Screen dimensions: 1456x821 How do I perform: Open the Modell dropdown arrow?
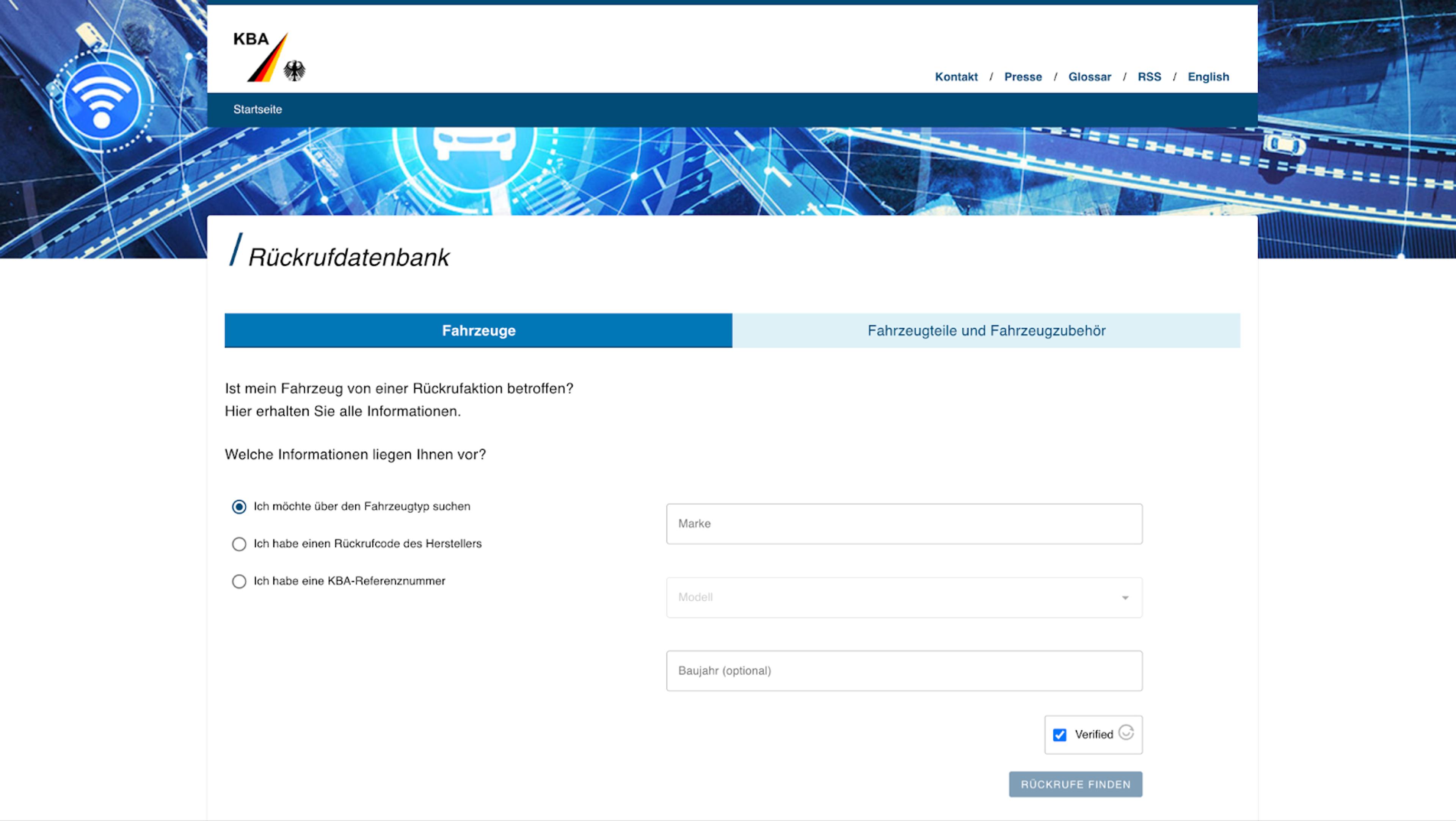1125,598
